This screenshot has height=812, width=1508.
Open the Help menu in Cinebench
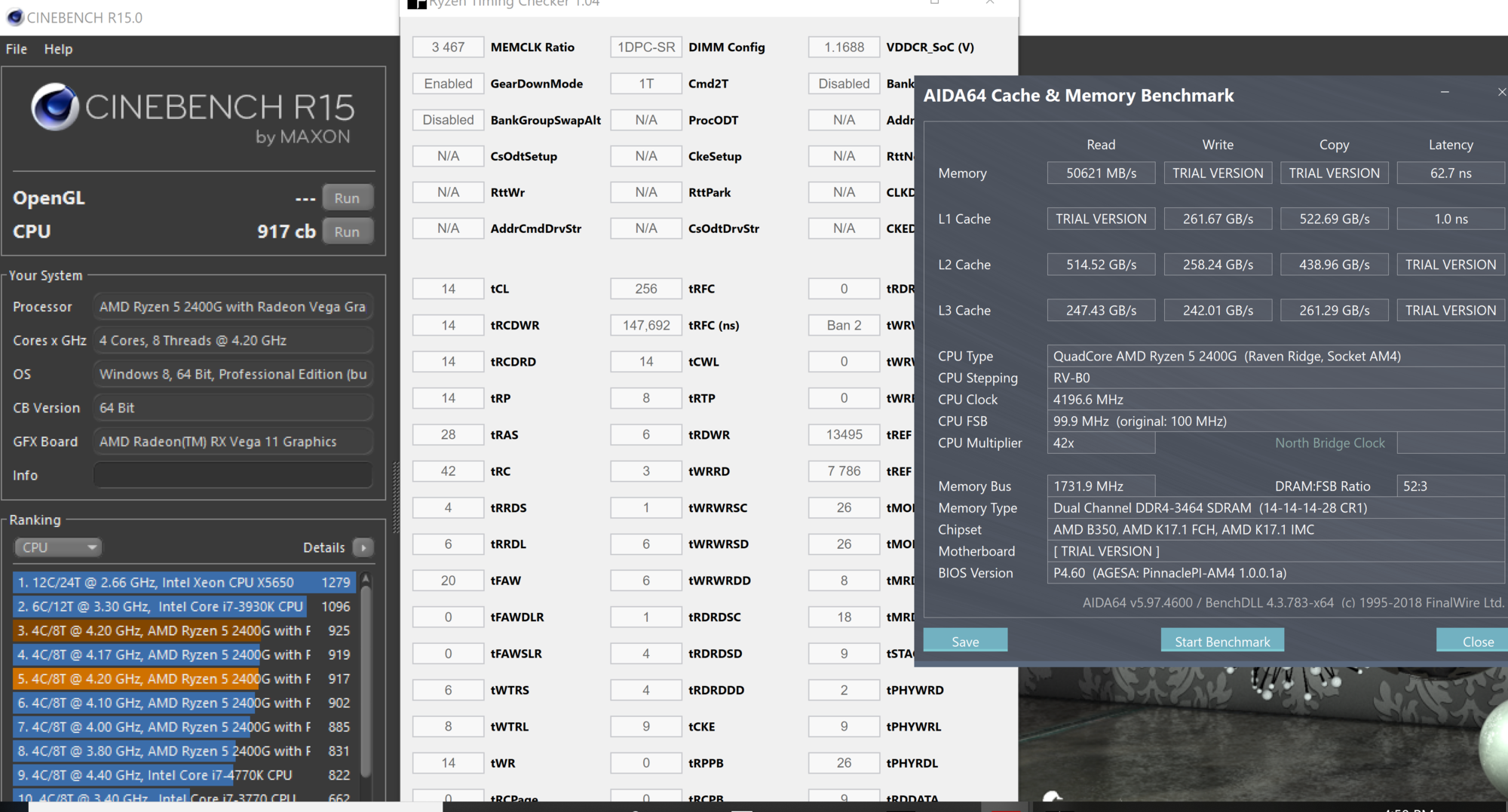(58, 49)
